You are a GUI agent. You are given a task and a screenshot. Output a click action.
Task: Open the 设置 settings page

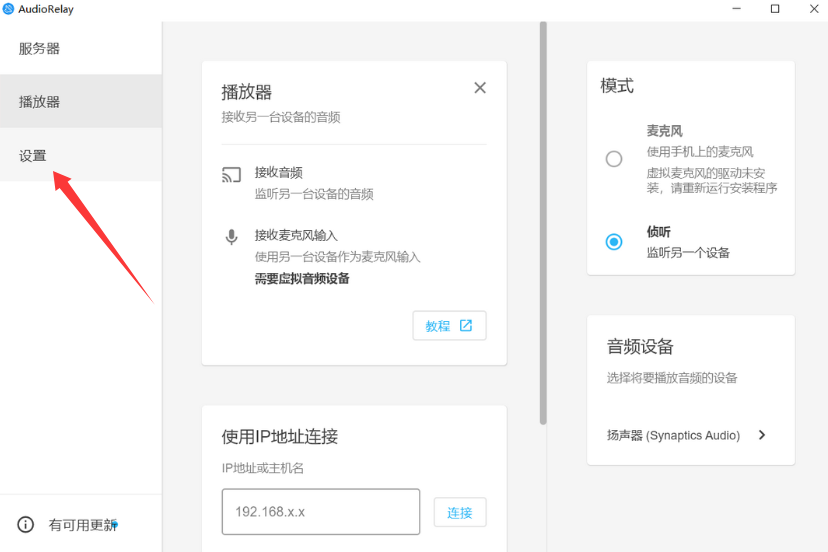click(81, 155)
